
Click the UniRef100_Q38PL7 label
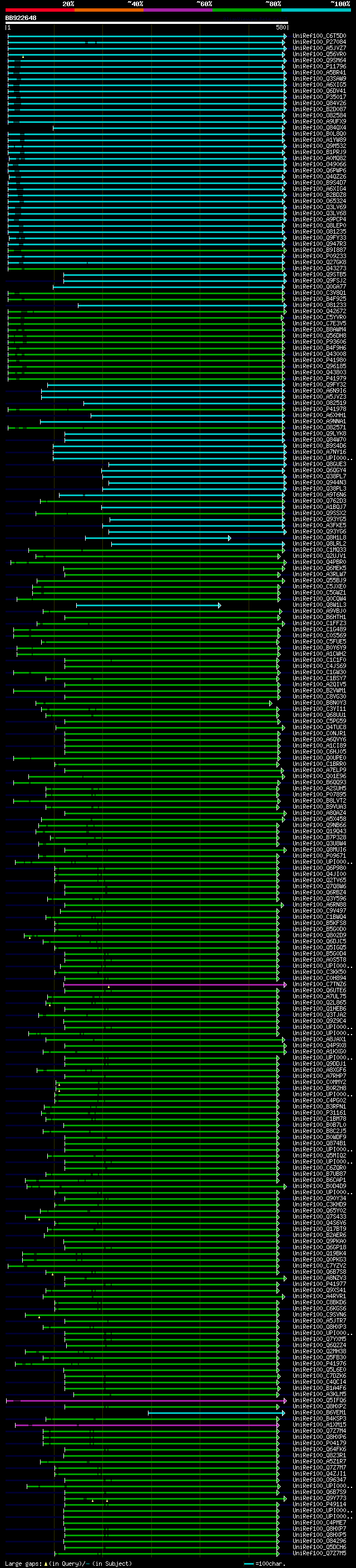click(x=319, y=477)
